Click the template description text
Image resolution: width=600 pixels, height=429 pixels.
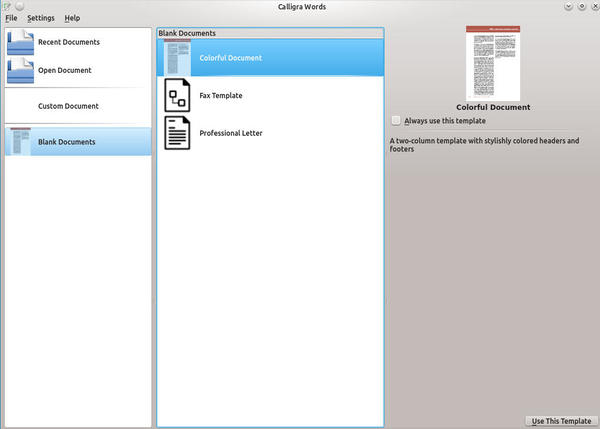(x=484, y=145)
